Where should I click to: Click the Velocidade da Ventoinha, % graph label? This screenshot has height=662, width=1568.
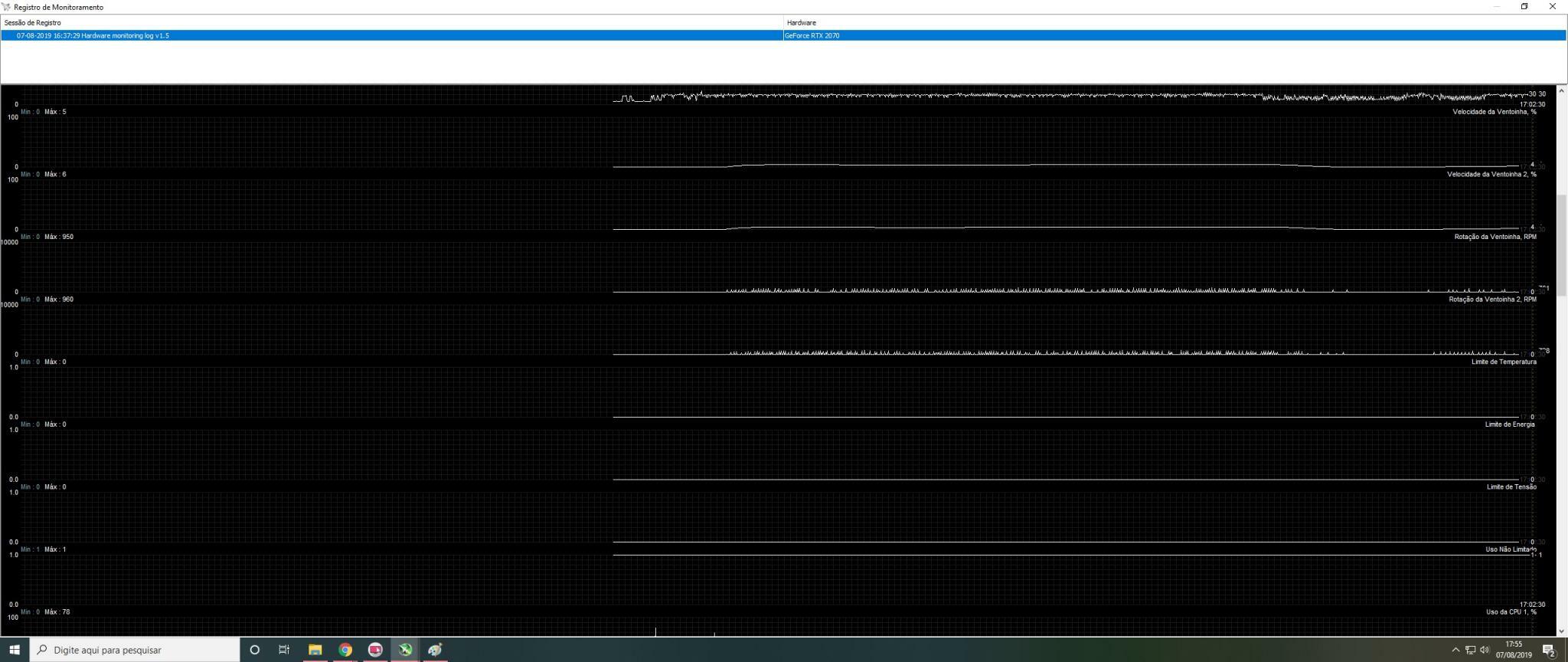[x=1494, y=112]
